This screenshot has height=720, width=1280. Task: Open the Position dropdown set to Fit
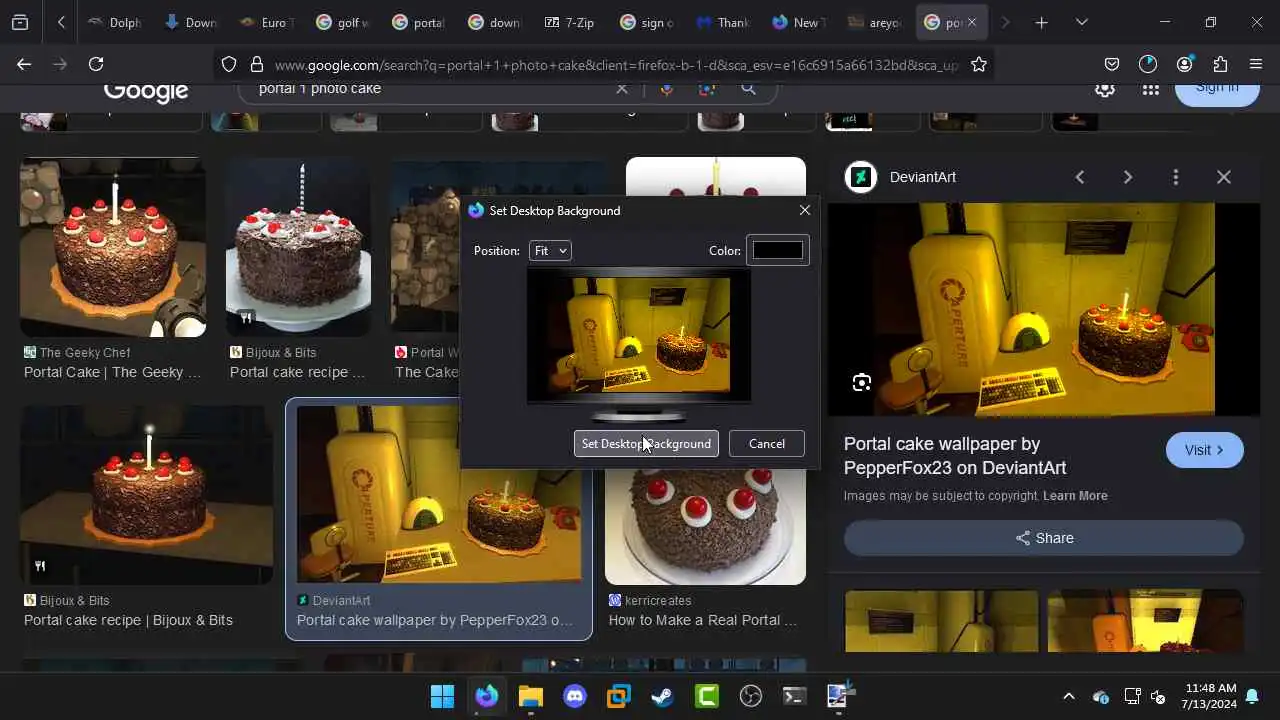click(x=550, y=250)
